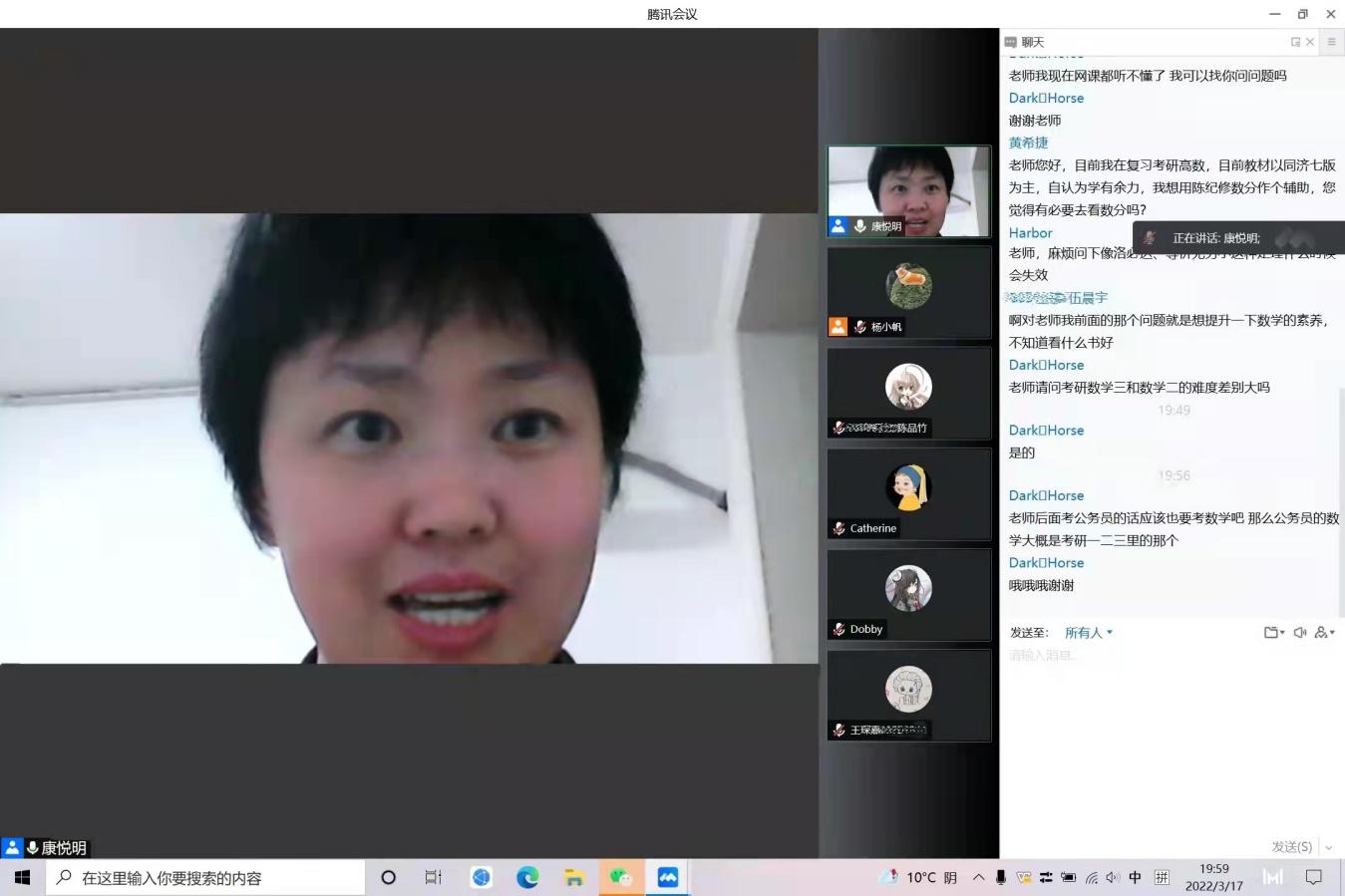This screenshot has height=896, width=1345.
Task: Open File Explorer from taskbar
Action: click(x=574, y=877)
